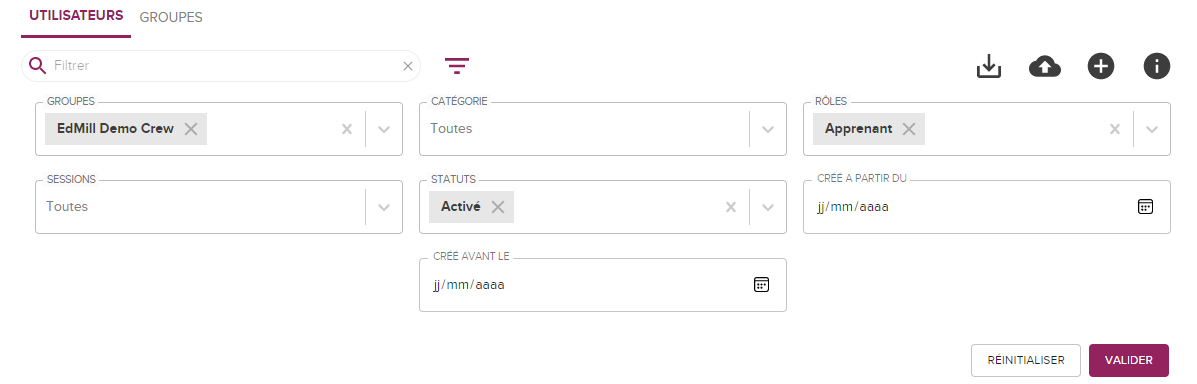This screenshot has height=384, width=1197.
Task: Click the Valider button
Action: tap(1128, 360)
